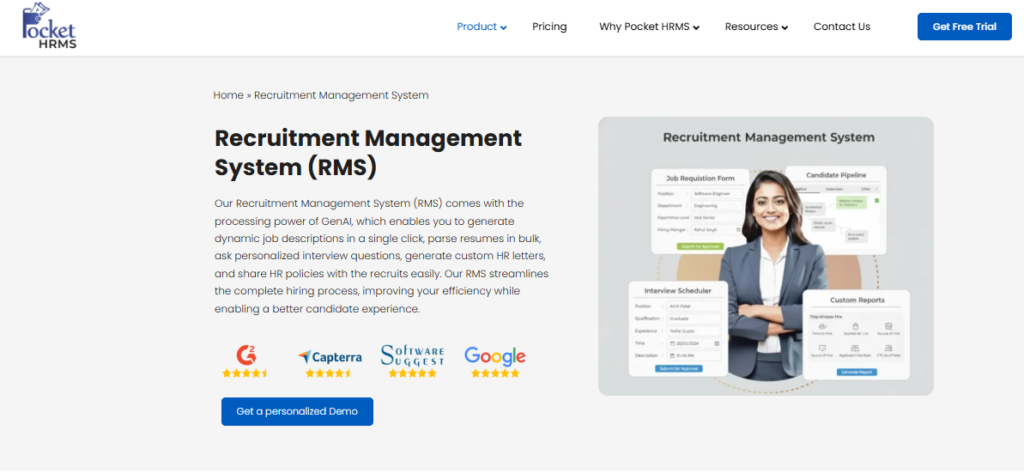The width and height of the screenshot is (1024, 473).
Task: Open the Pricing menu item
Action: pyautogui.click(x=549, y=27)
